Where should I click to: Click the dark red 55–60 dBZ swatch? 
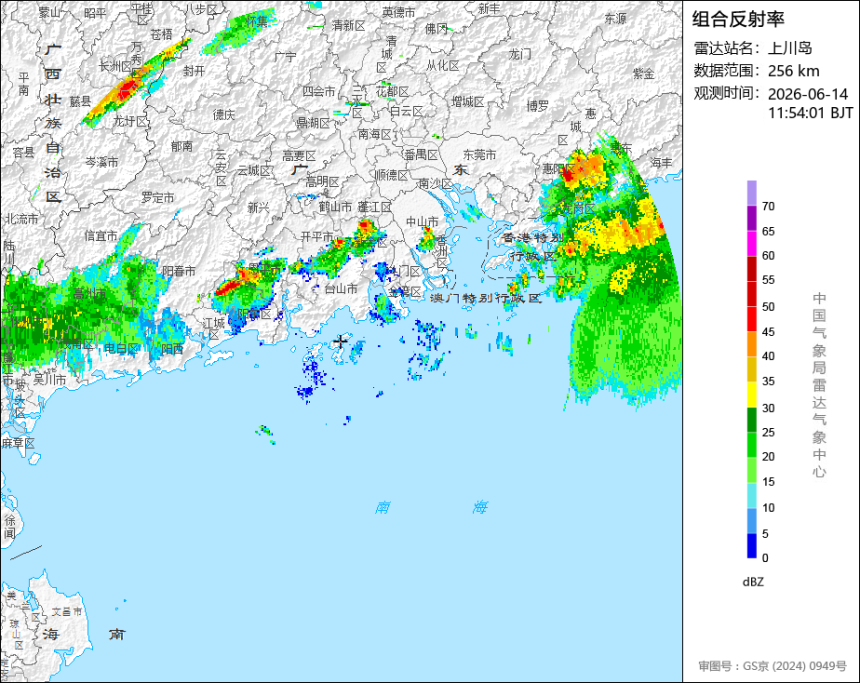pos(751,269)
